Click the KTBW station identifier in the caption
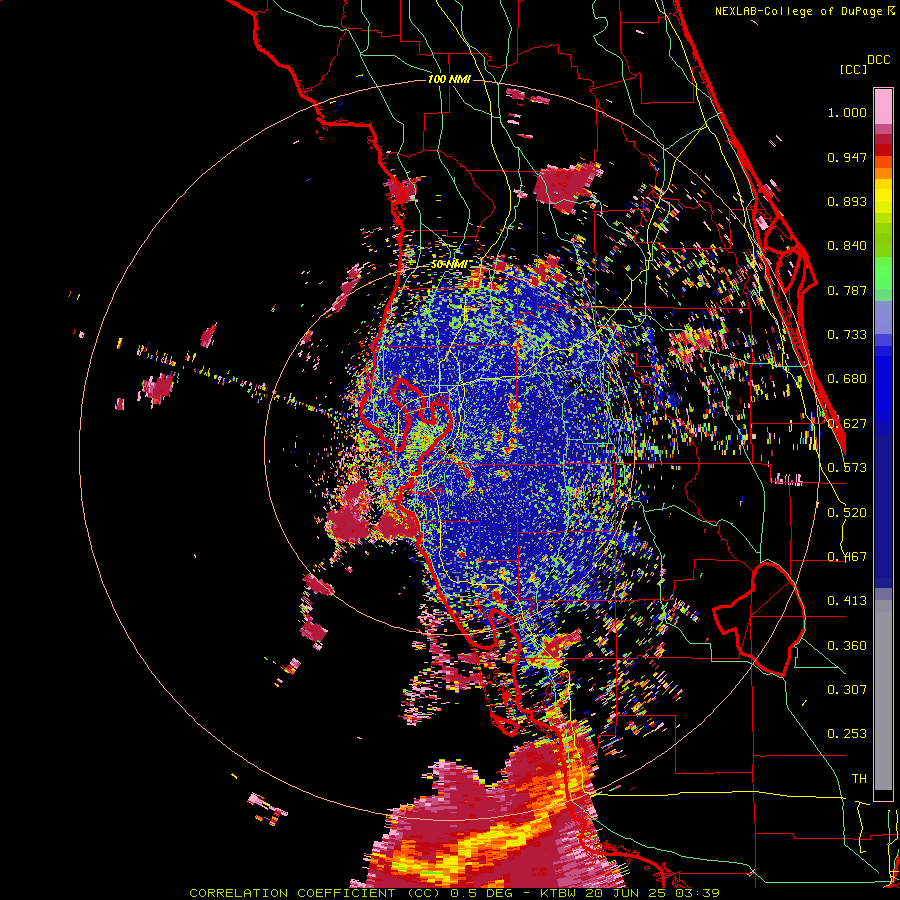 (x=559, y=893)
